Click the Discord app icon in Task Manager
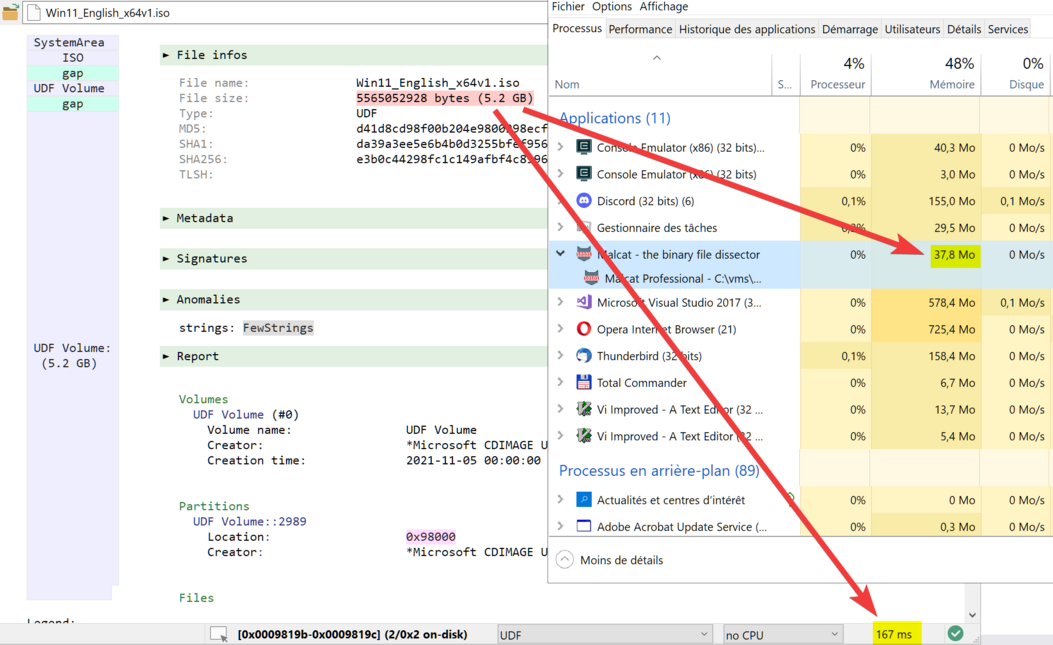The width and height of the screenshot is (1053, 645). click(x=584, y=201)
